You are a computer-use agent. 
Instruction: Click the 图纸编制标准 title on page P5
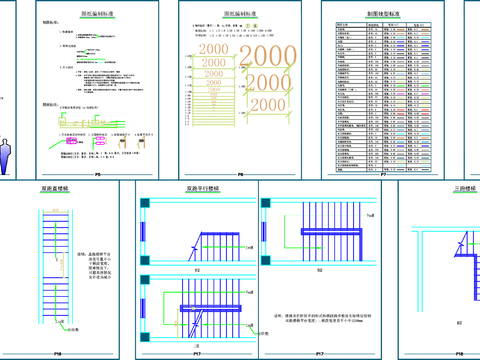pyautogui.click(x=97, y=14)
